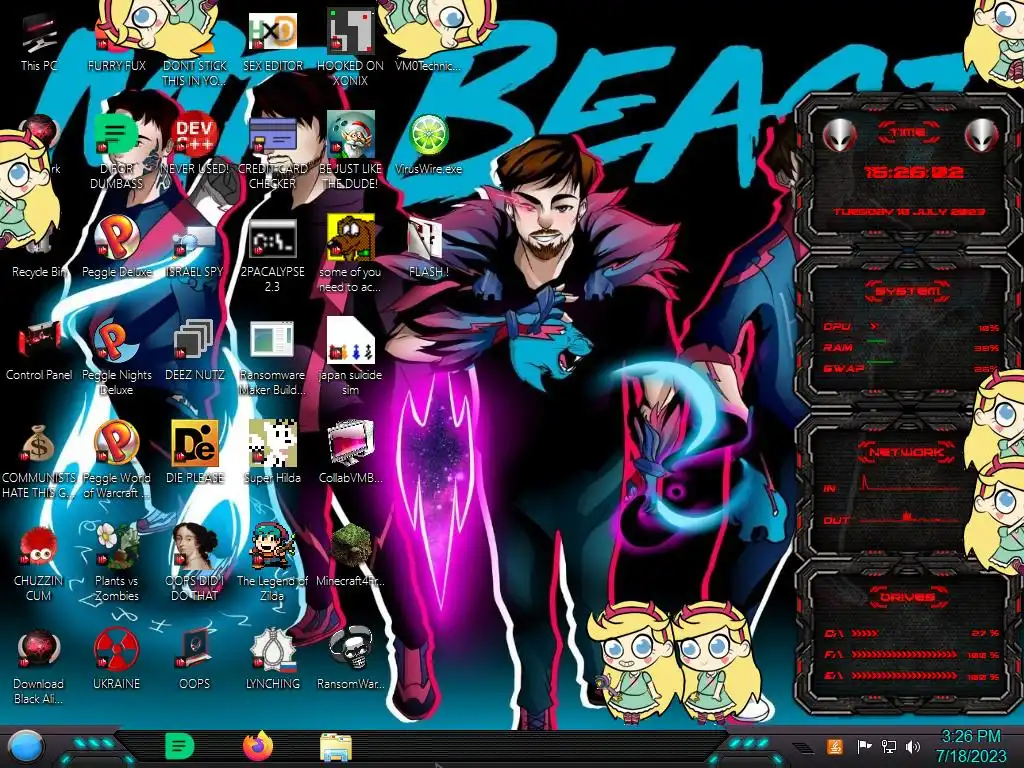The image size is (1024, 768).
Task: Open File Explorer from the taskbar
Action: 336,747
